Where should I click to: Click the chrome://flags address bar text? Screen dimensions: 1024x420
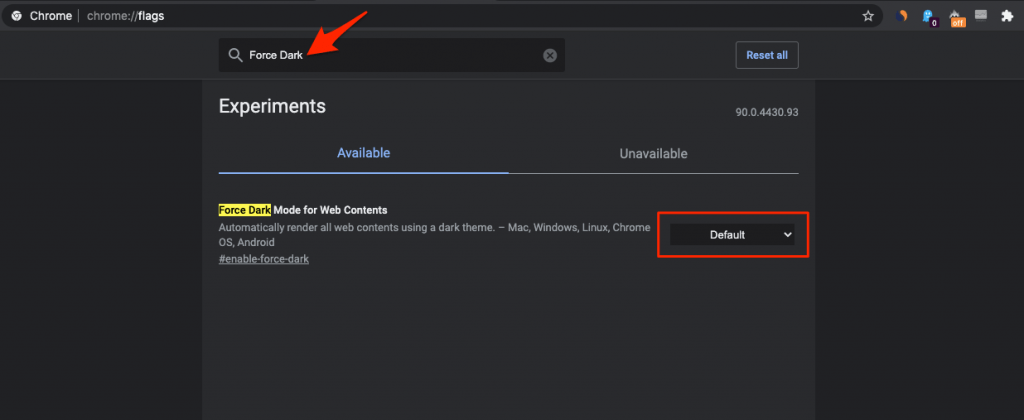(125, 16)
